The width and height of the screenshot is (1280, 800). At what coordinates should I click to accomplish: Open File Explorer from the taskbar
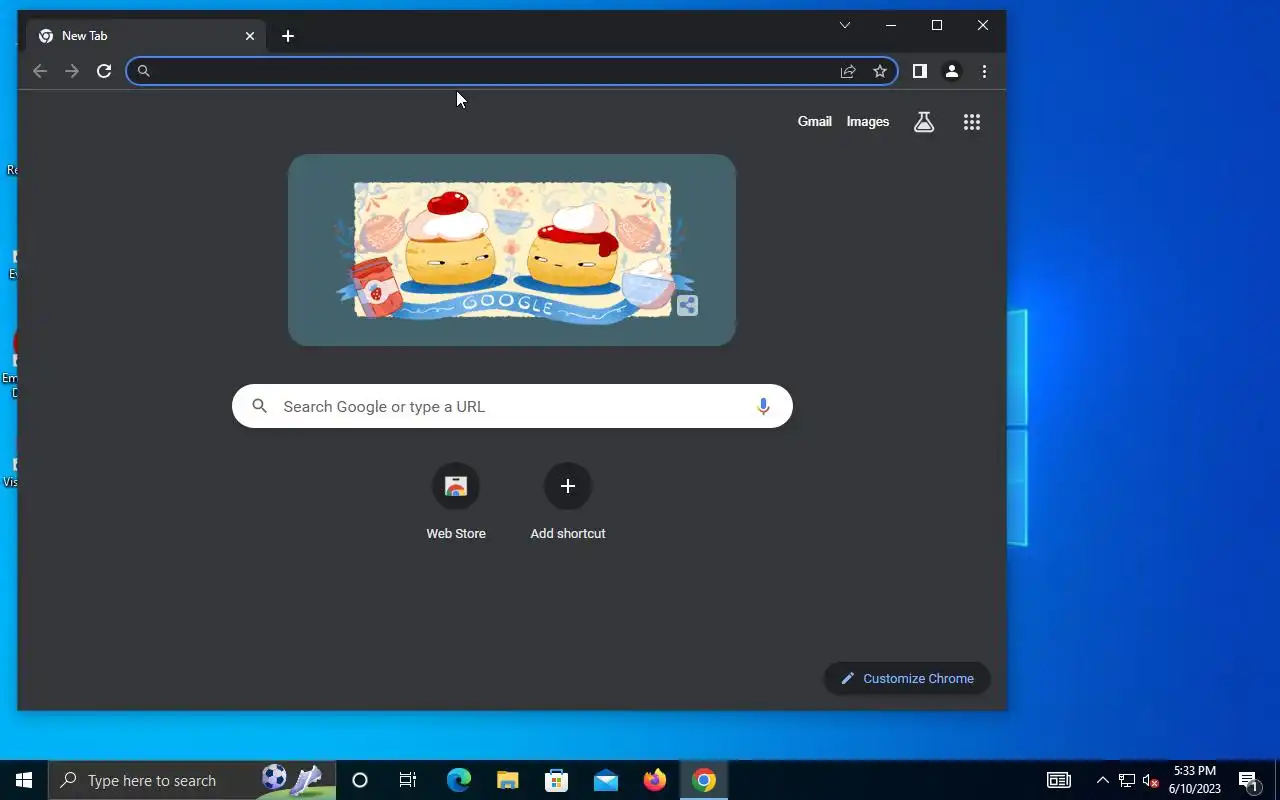click(508, 780)
